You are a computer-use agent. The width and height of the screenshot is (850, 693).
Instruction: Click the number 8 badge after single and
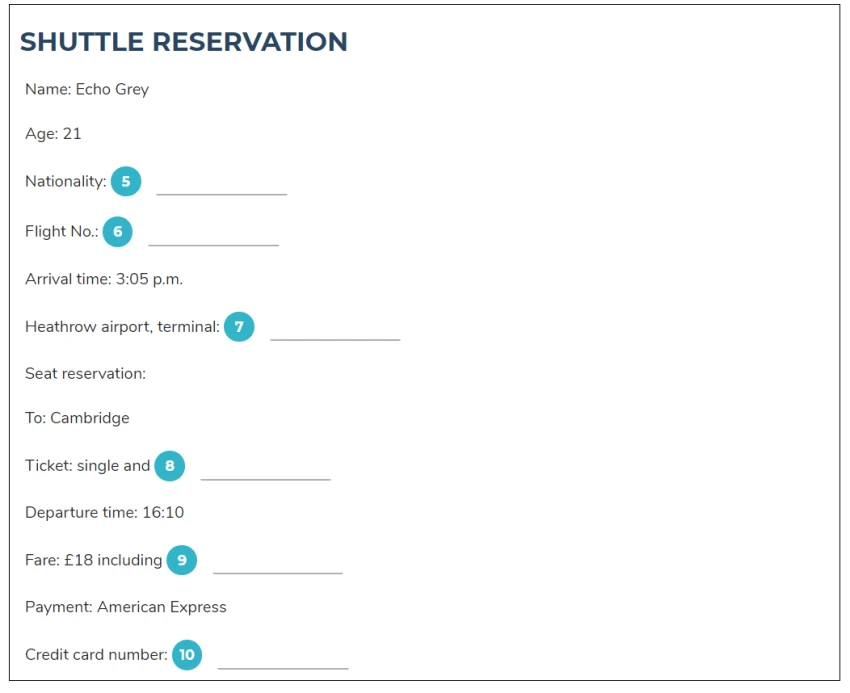[170, 466]
